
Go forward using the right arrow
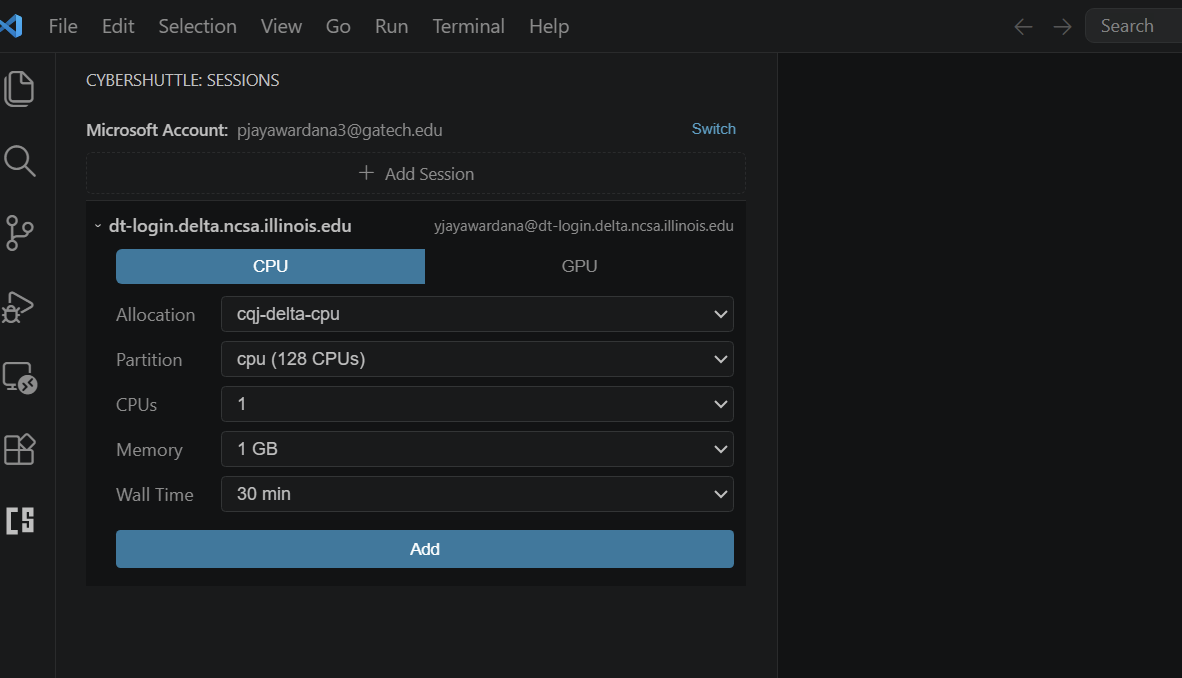click(x=1062, y=27)
